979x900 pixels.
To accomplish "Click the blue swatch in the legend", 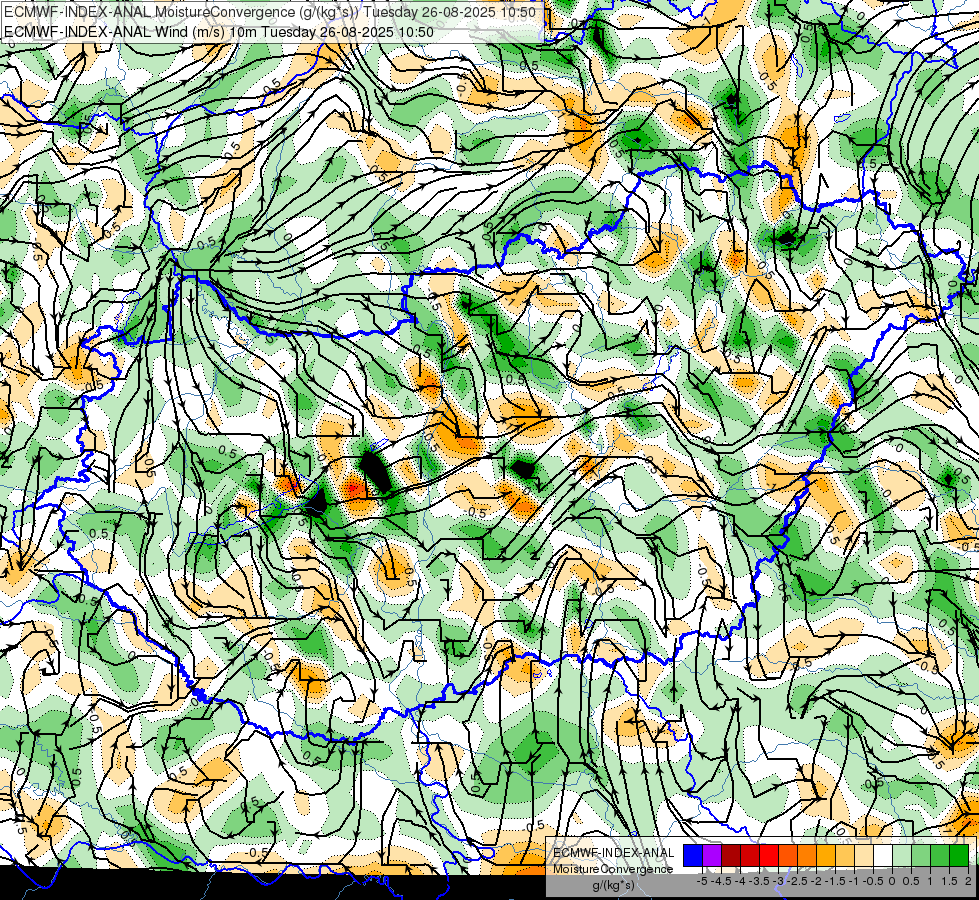I will pyautogui.click(x=693, y=855).
